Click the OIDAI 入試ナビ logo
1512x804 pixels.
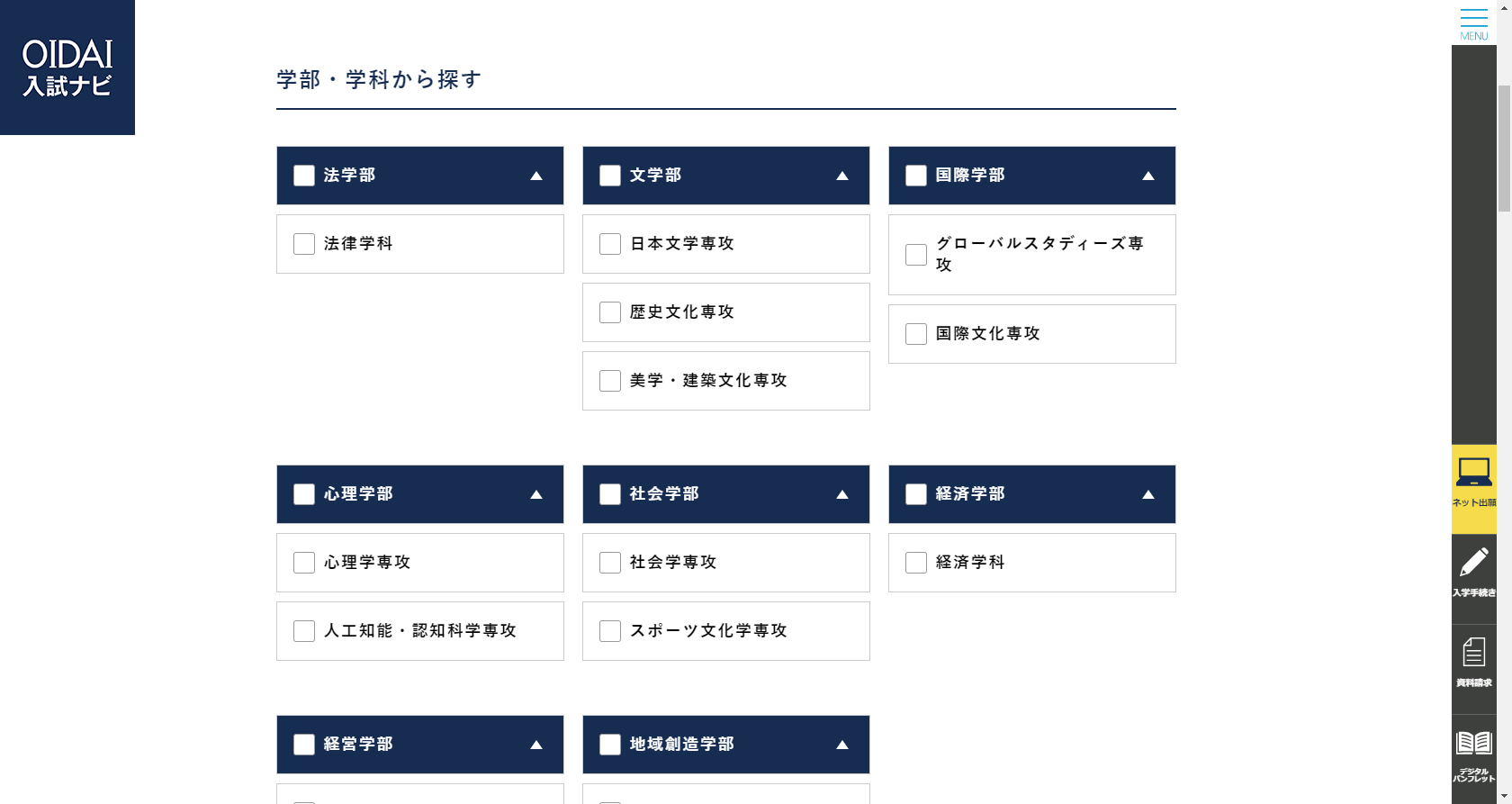(x=67, y=68)
